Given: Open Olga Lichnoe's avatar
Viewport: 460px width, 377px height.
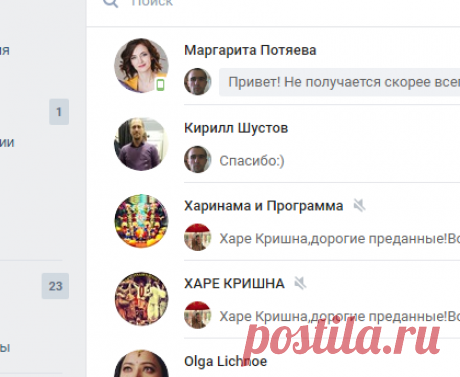Looking at the screenshot, I should tap(141, 363).
